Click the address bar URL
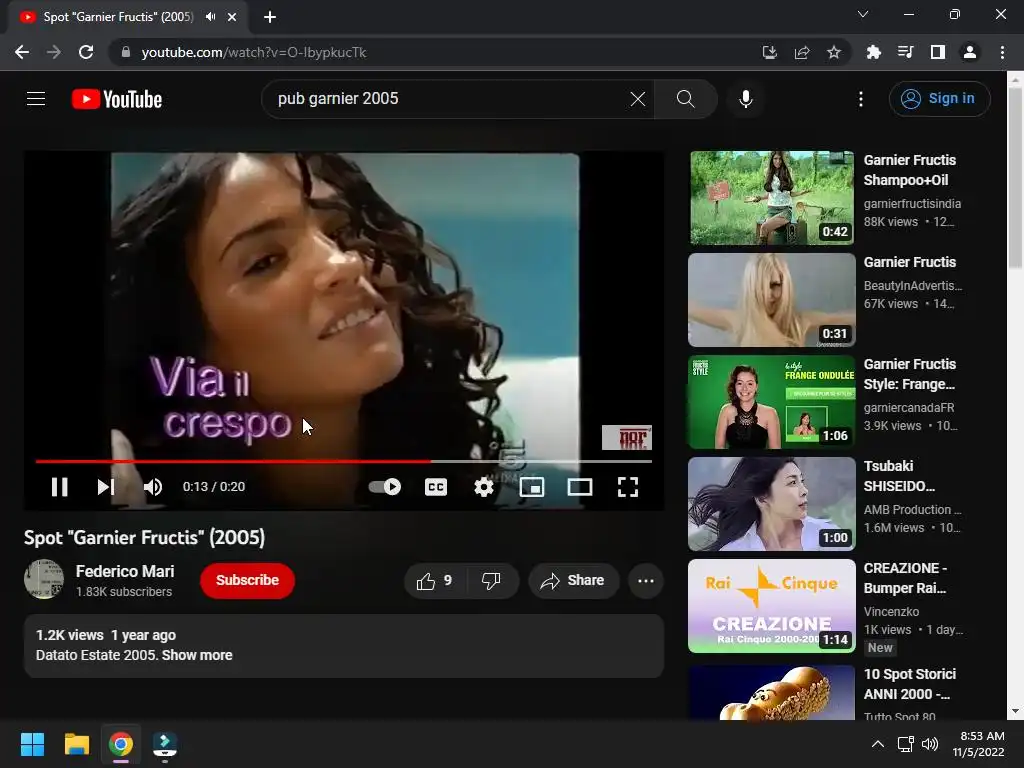 point(254,52)
